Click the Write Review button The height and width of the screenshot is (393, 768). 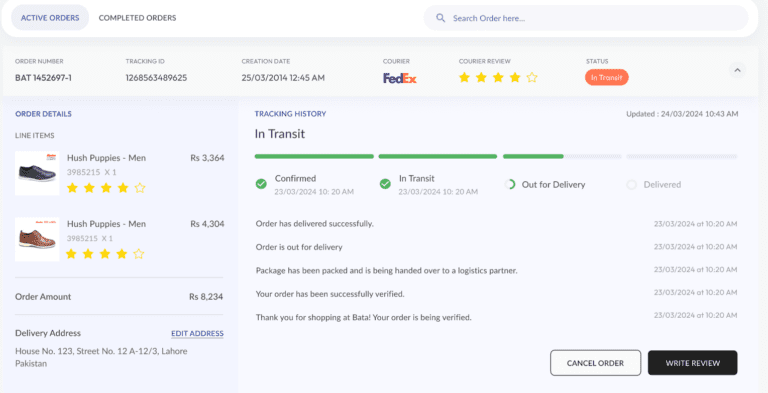pos(693,363)
